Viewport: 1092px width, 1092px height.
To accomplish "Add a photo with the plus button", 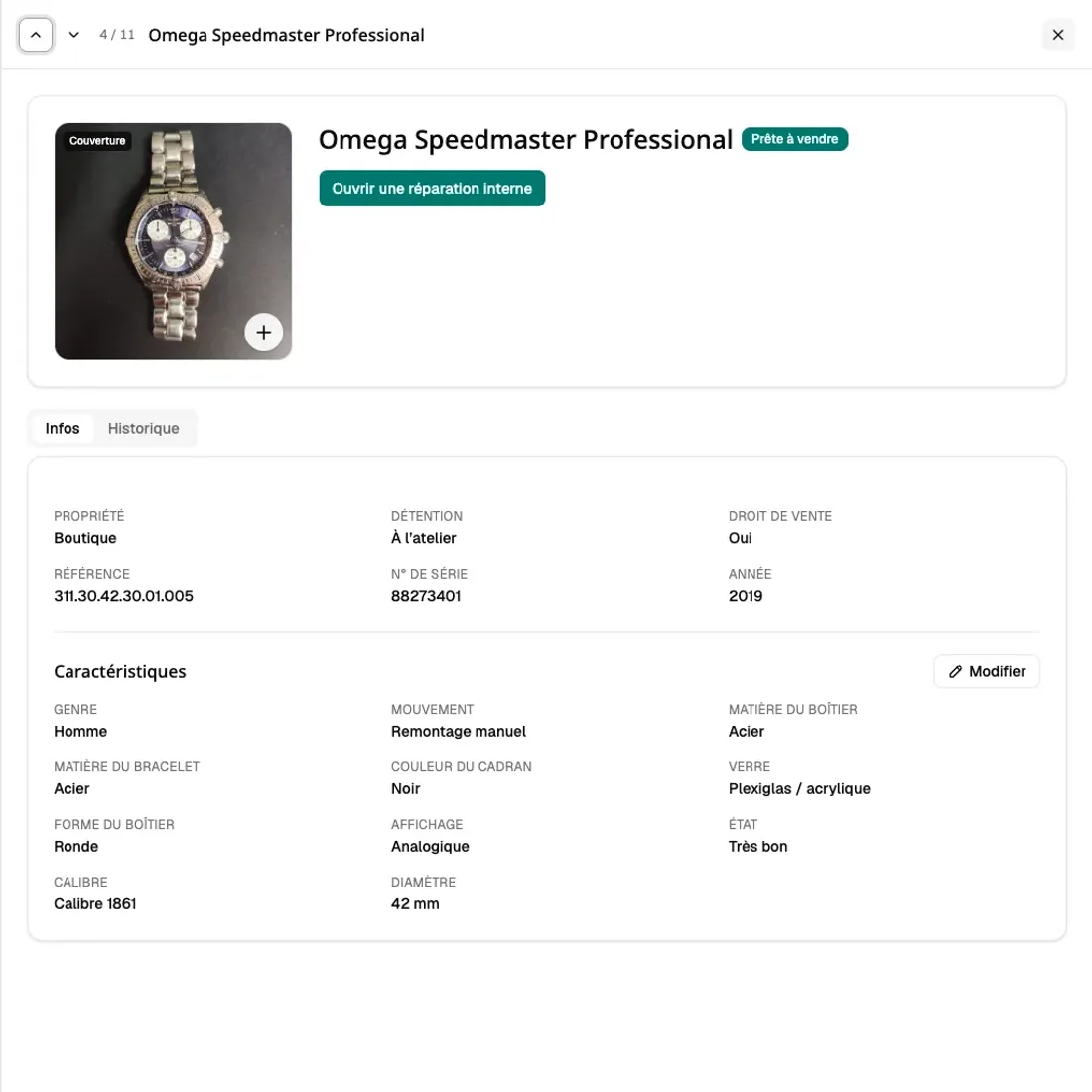I will pos(263,333).
